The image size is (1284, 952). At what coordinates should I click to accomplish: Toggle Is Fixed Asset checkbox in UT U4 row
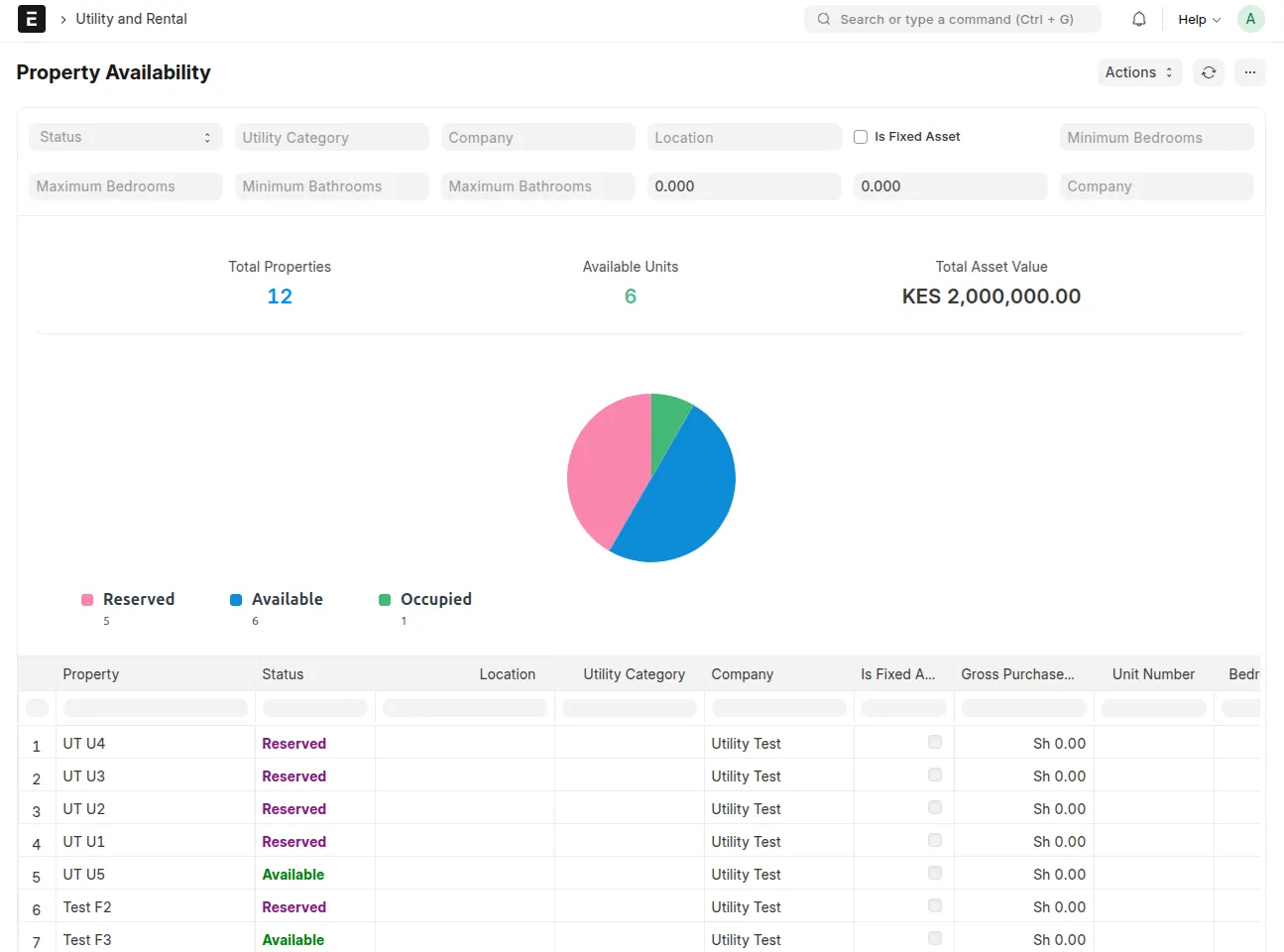click(935, 742)
